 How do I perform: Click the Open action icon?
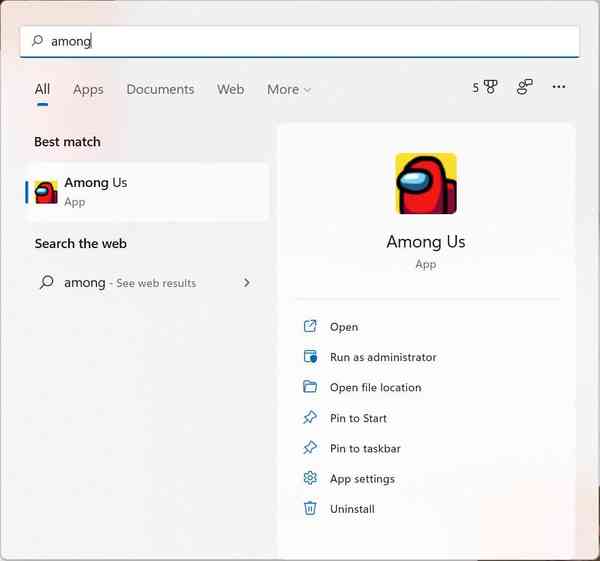[x=310, y=326]
